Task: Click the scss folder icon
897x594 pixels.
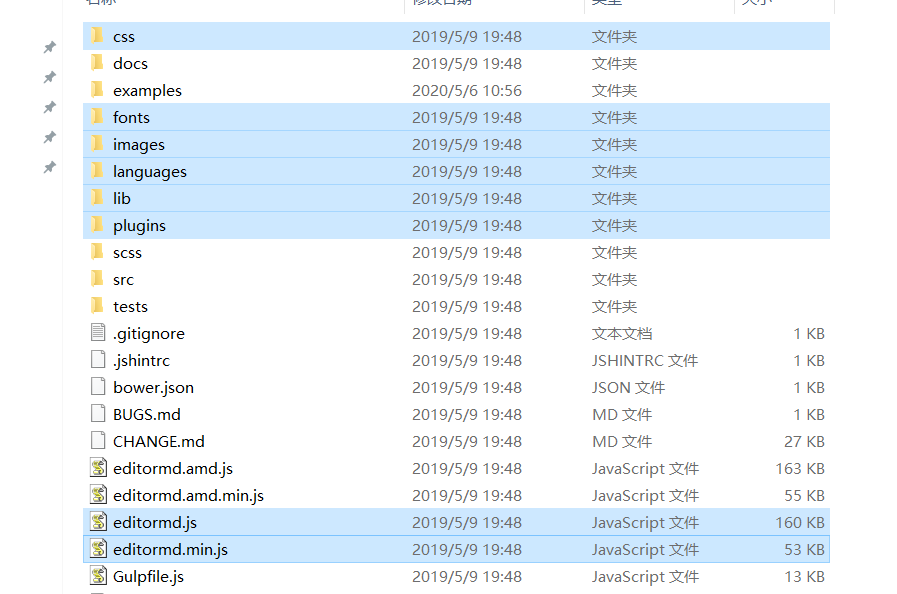Action: tap(98, 251)
